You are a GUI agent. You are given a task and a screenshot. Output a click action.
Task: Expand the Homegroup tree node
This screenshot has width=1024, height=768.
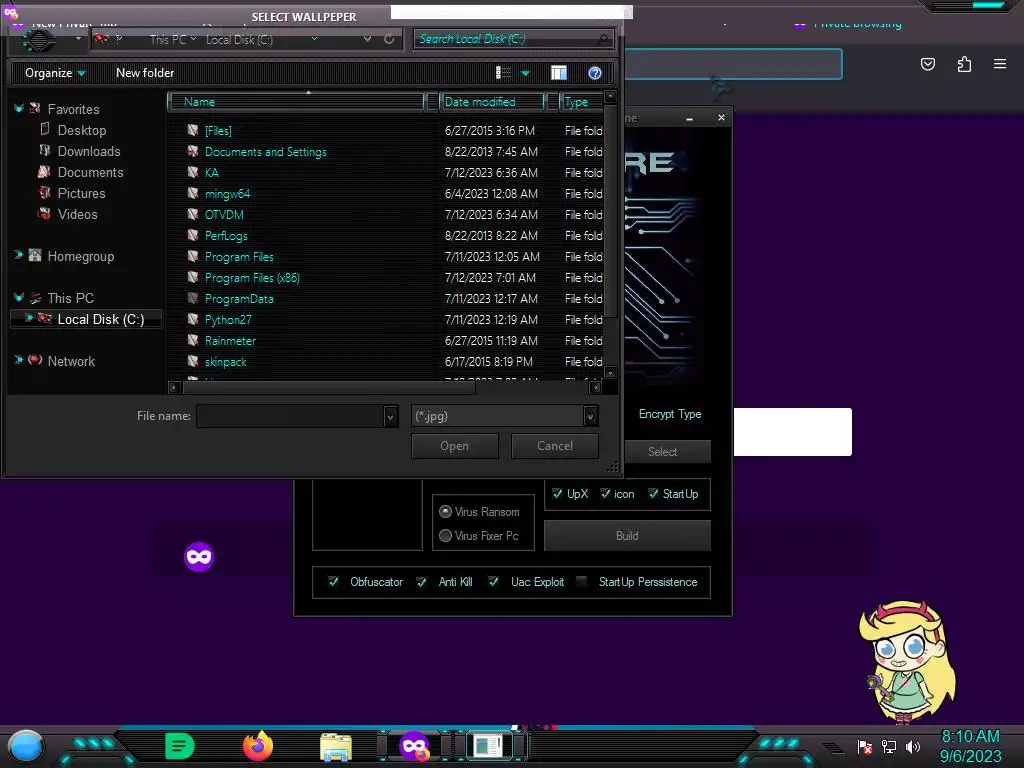(18, 255)
